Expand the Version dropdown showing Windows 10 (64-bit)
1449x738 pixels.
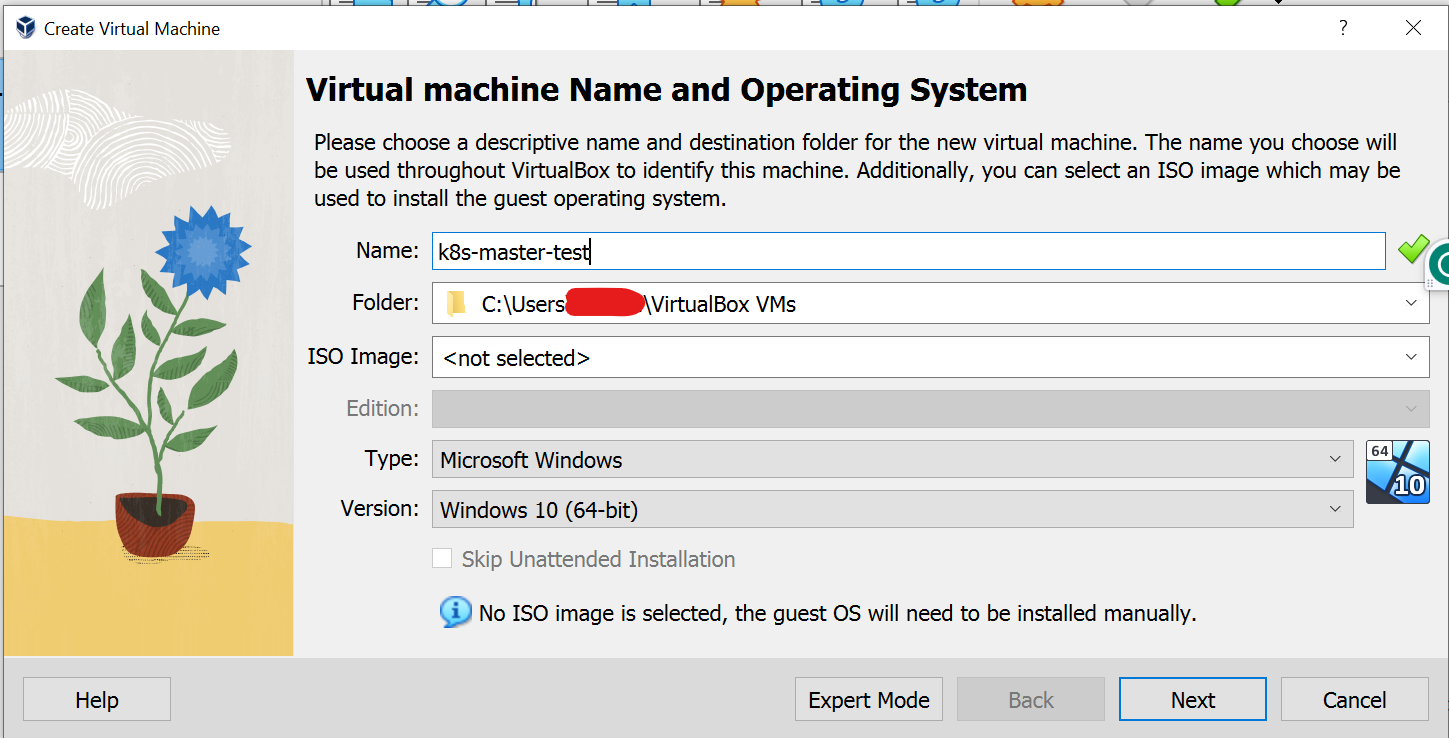[1334, 510]
